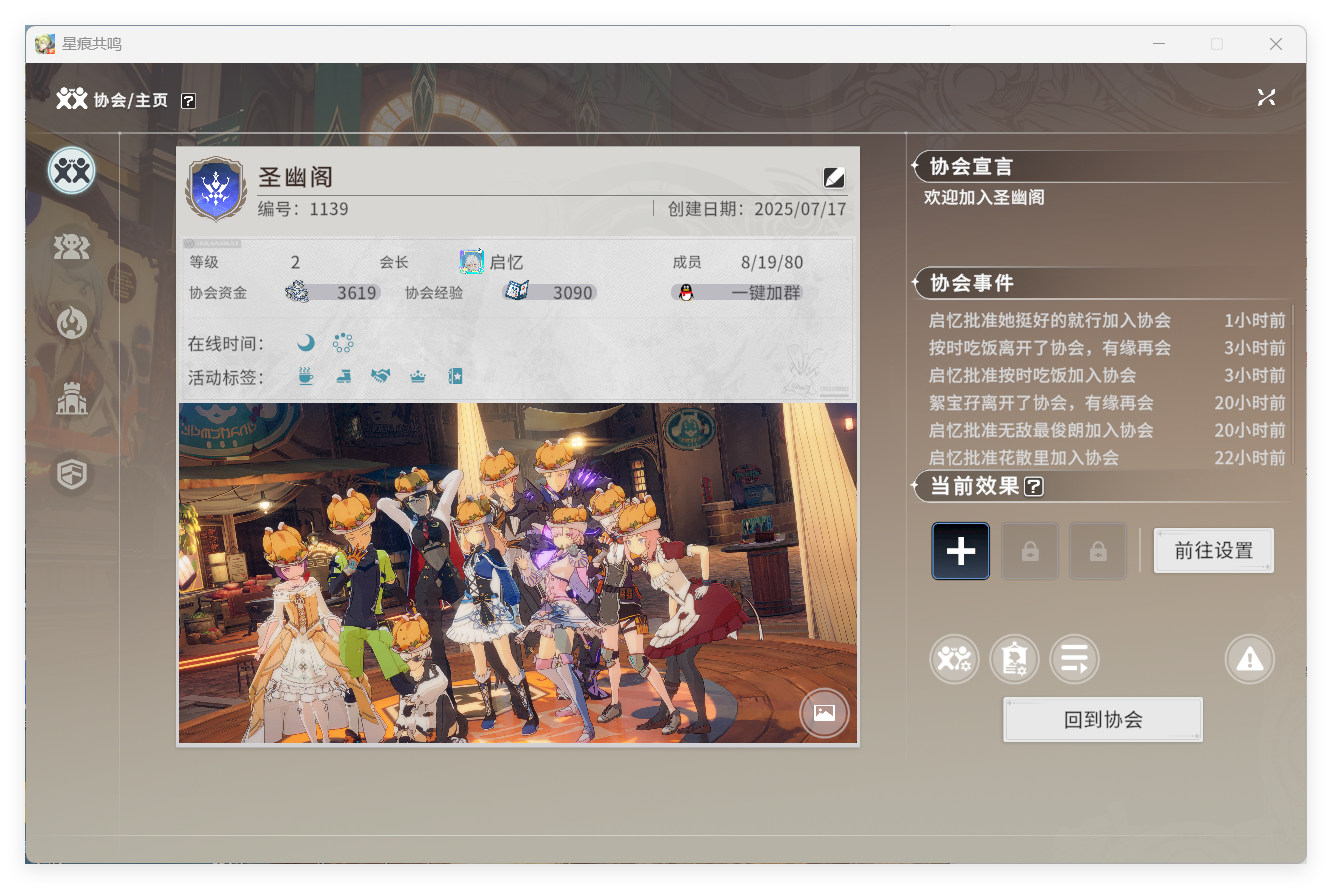Click the crown activity tag
Viewport: 1332px width, 889px height.
point(418,376)
